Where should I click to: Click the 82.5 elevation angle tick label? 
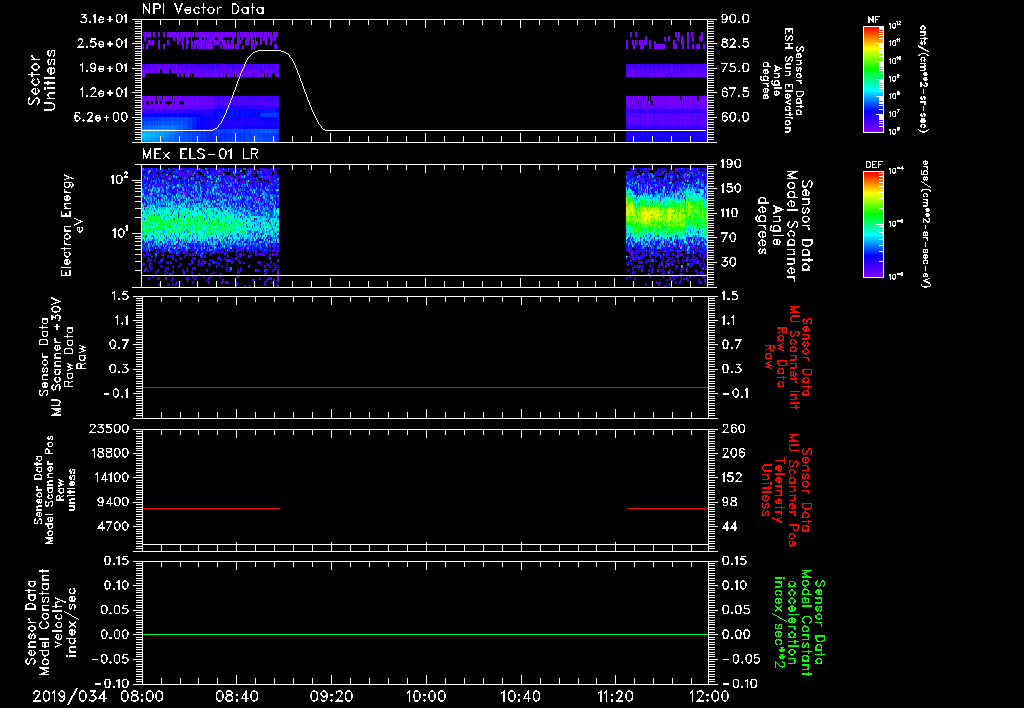click(x=735, y=43)
